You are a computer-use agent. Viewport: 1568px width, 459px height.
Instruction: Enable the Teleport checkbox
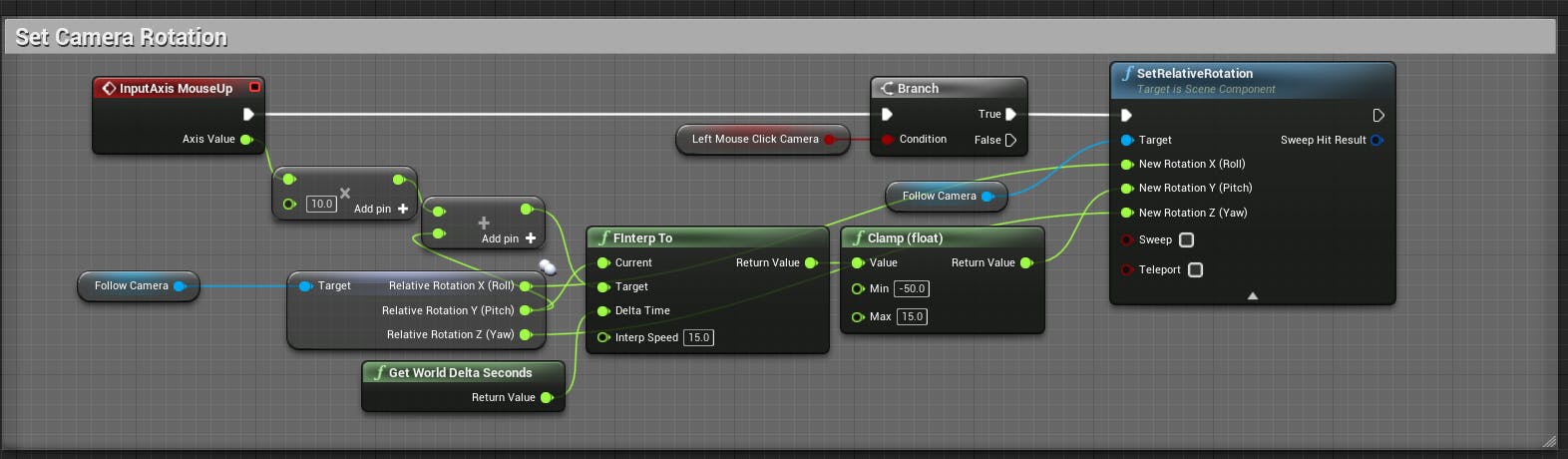tap(1195, 269)
